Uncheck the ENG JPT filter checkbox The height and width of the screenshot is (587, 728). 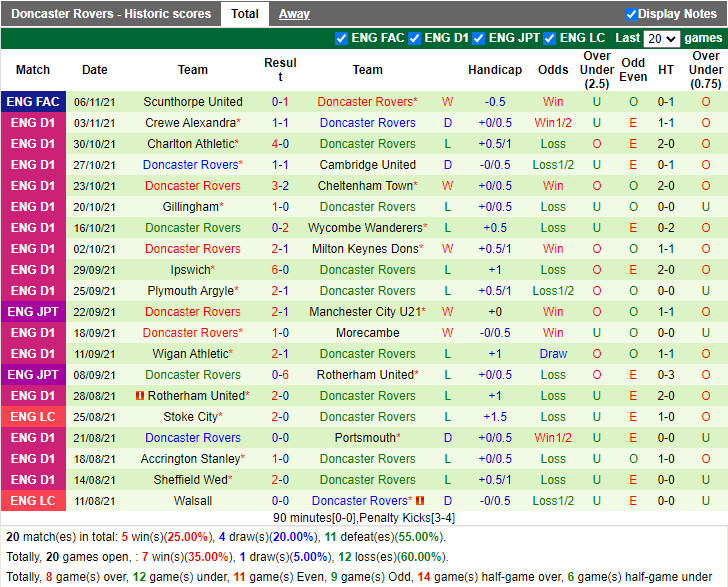click(479, 39)
